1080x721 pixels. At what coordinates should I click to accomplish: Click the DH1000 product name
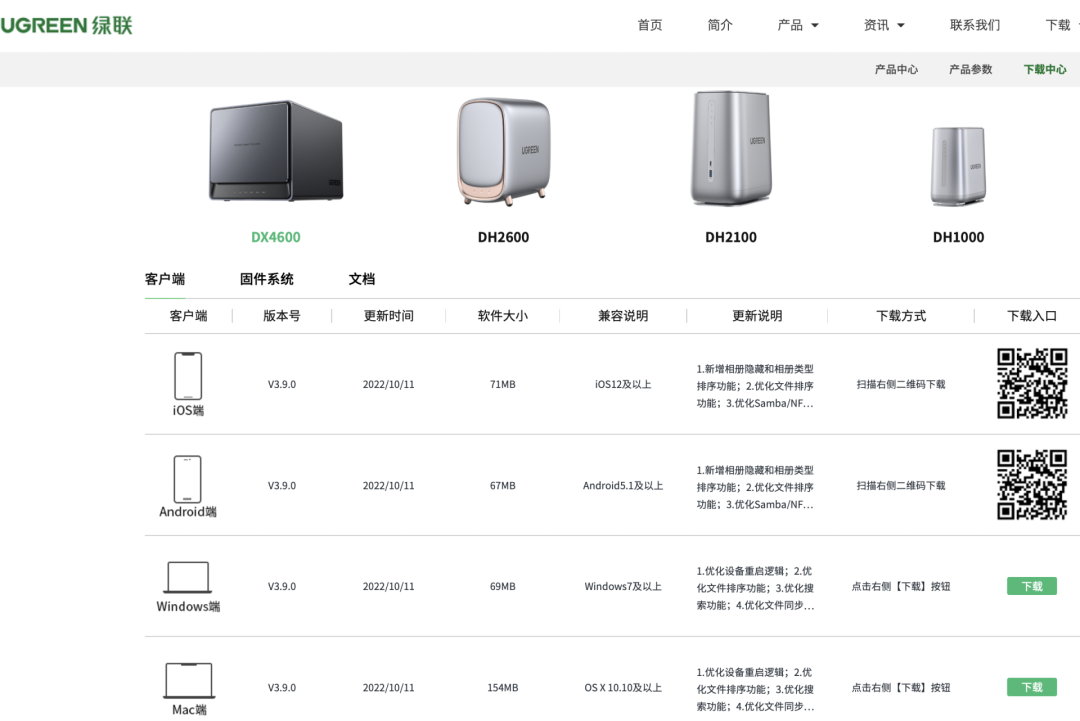[x=958, y=237]
